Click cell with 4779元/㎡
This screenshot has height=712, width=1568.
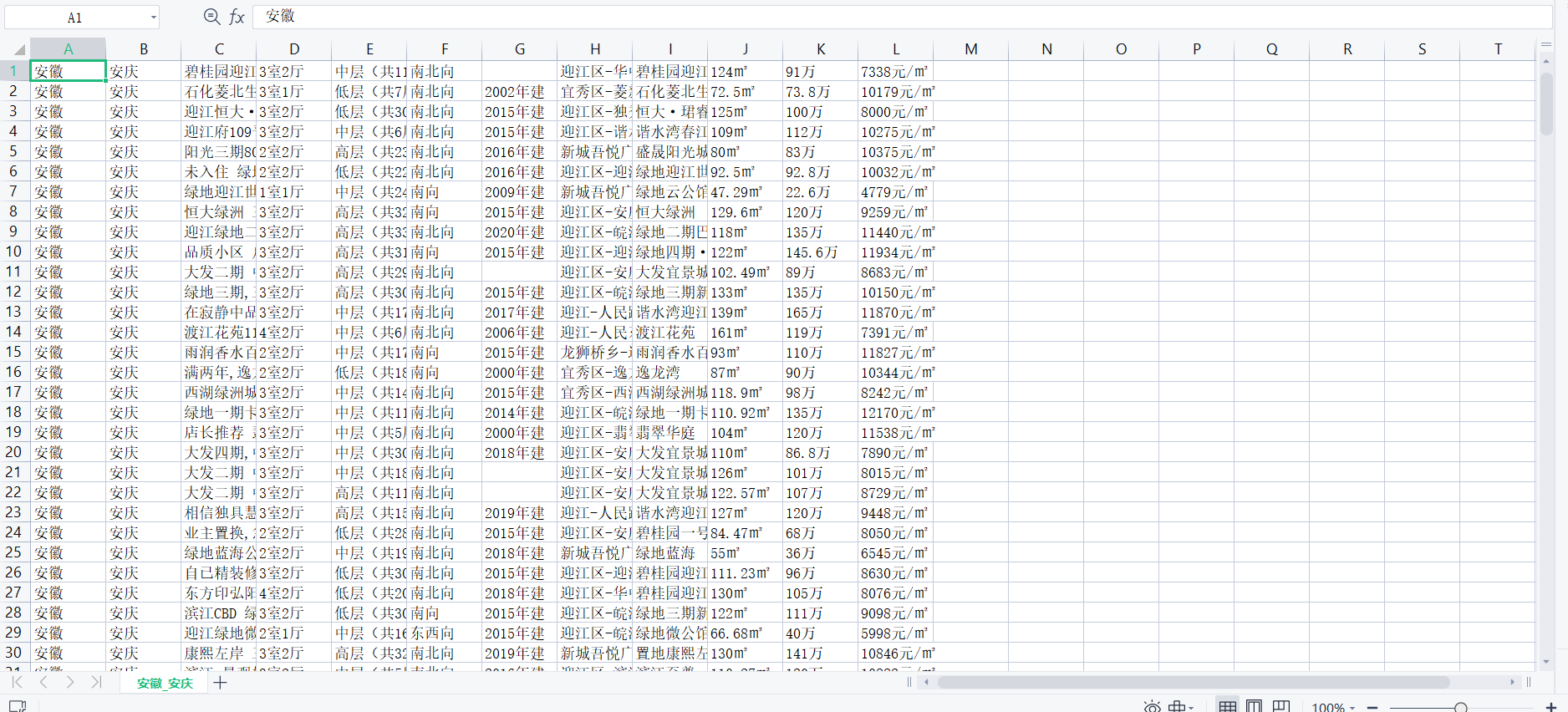pos(896,191)
